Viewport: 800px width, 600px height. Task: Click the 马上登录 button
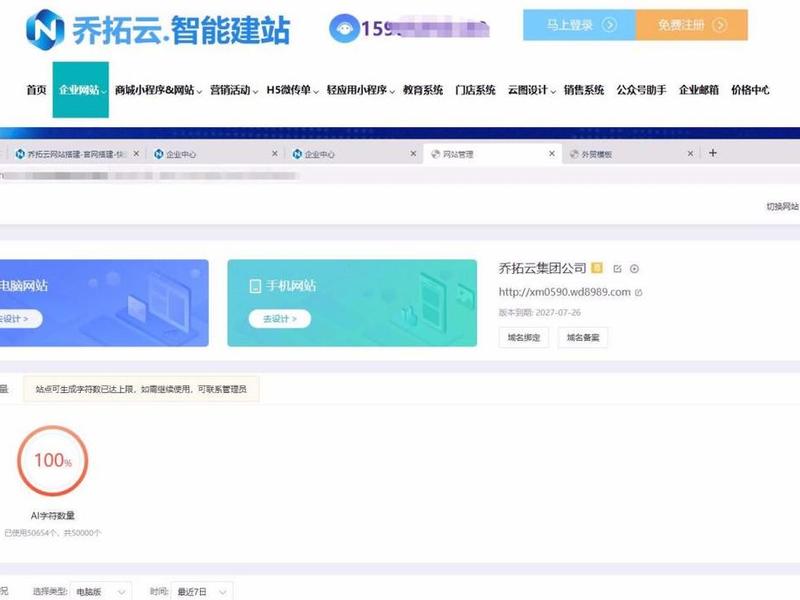(x=579, y=24)
